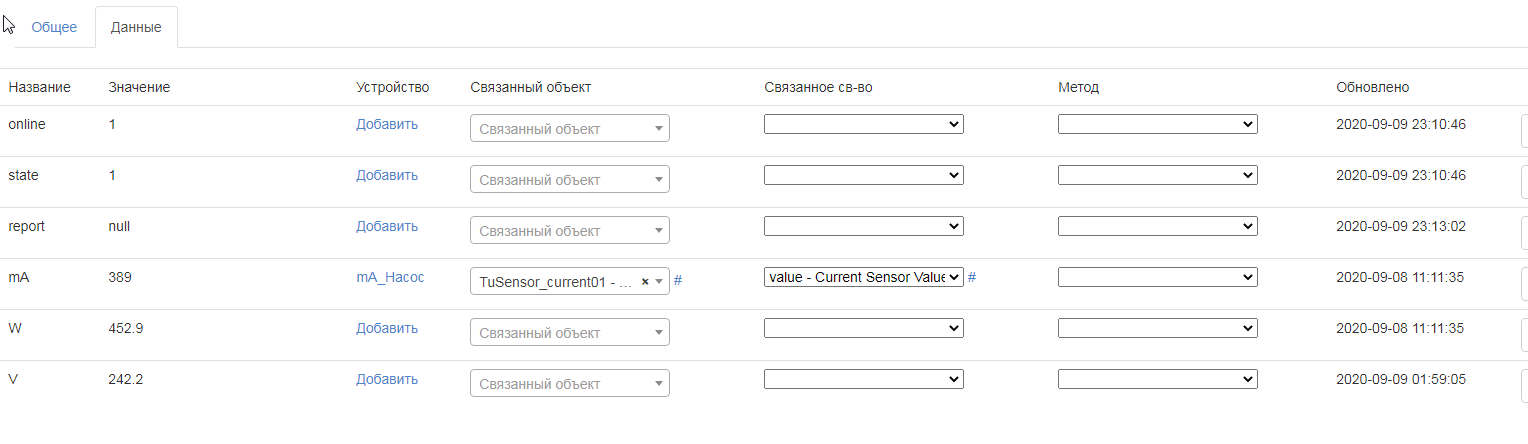Screen dimensions: 1528x444
Task: Click Добавить in the V row
Action: click(387, 379)
